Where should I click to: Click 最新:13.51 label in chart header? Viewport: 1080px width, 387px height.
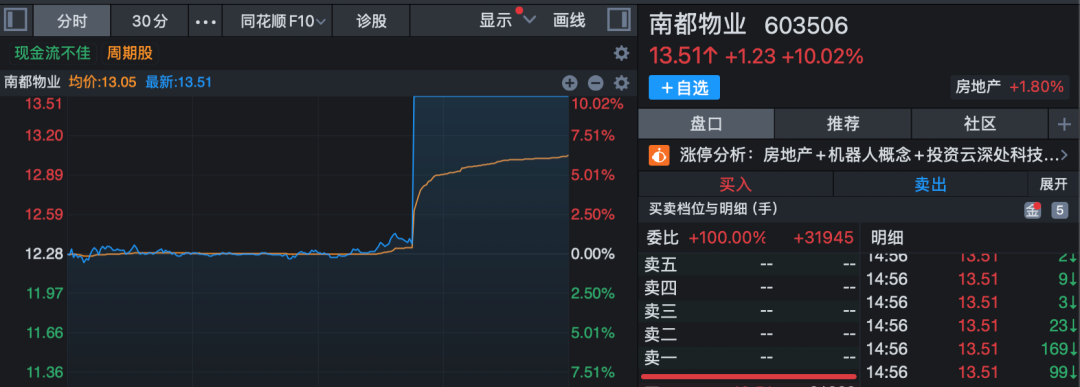click(178, 83)
